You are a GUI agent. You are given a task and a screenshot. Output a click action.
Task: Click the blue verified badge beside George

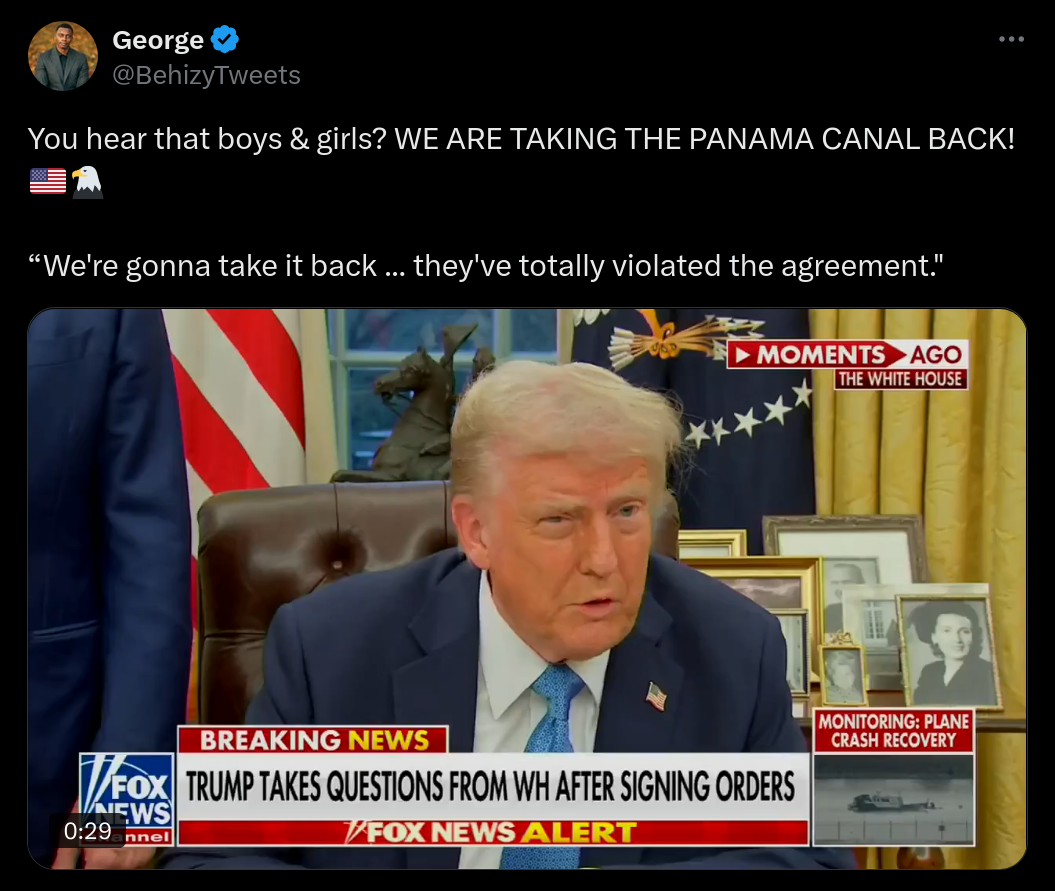(225, 40)
